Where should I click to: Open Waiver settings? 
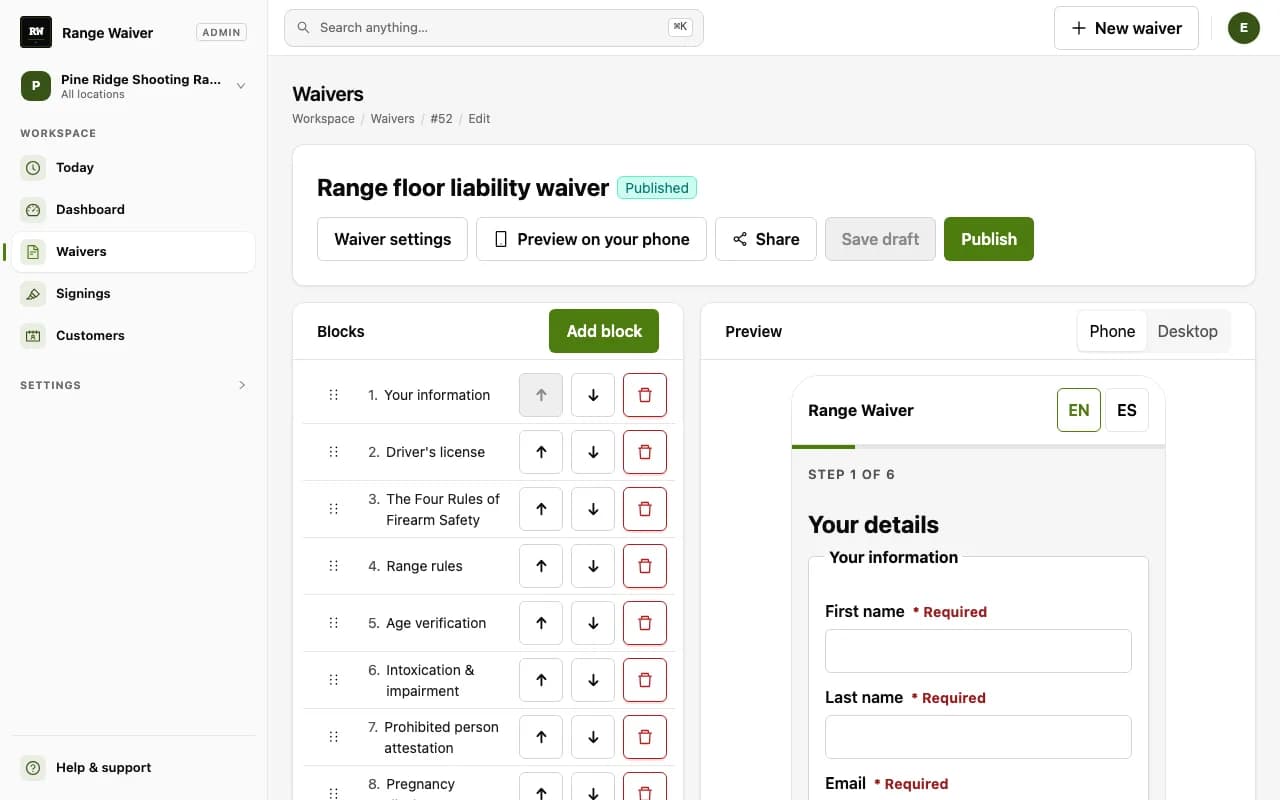point(392,239)
